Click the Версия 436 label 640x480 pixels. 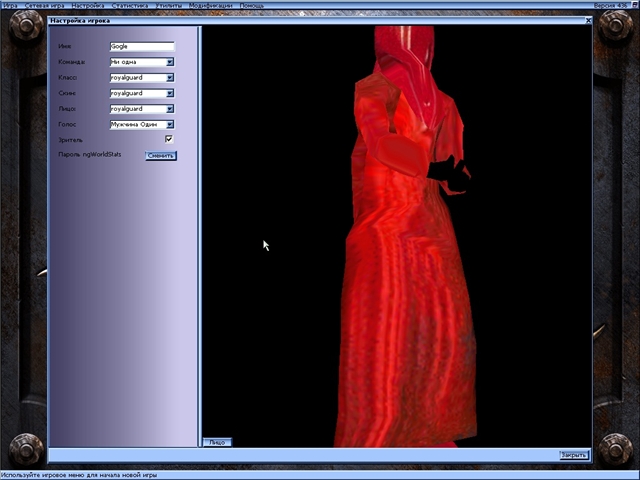tap(612, 5)
